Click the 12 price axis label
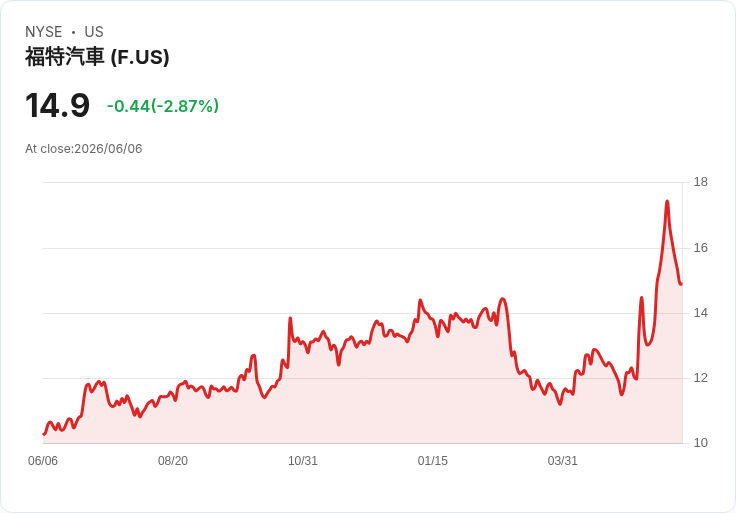 point(700,378)
